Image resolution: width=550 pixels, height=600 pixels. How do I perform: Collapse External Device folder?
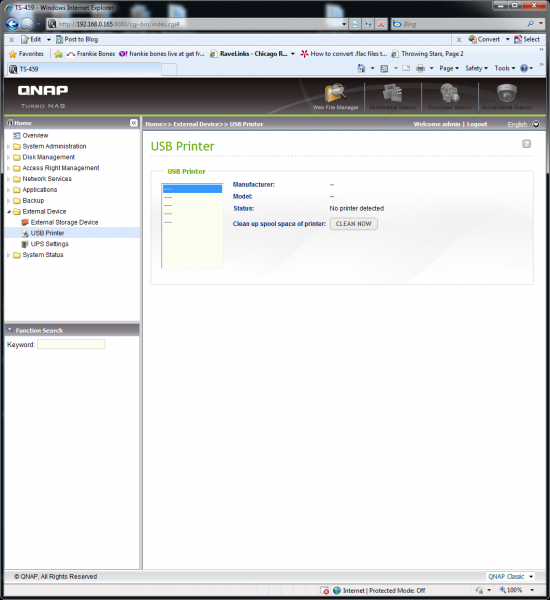click(x=8, y=212)
